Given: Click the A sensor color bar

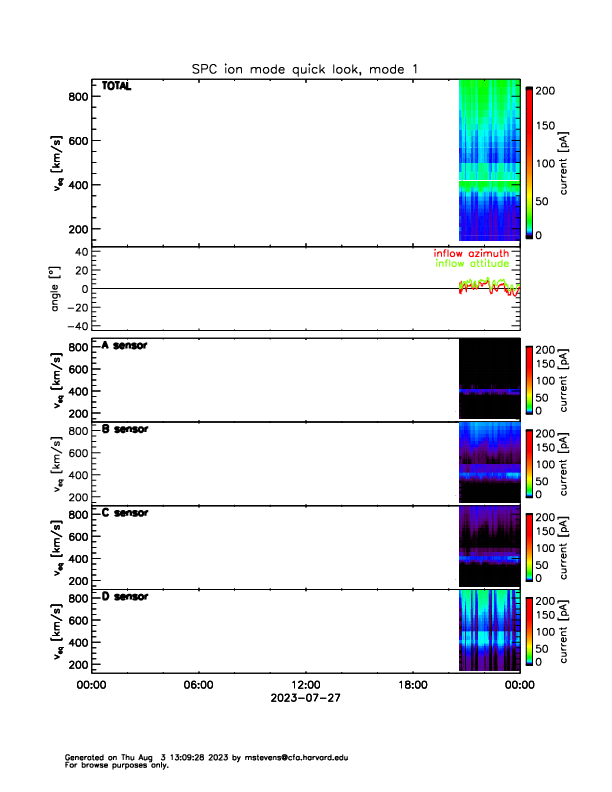Looking at the screenshot, I should tap(529, 380).
